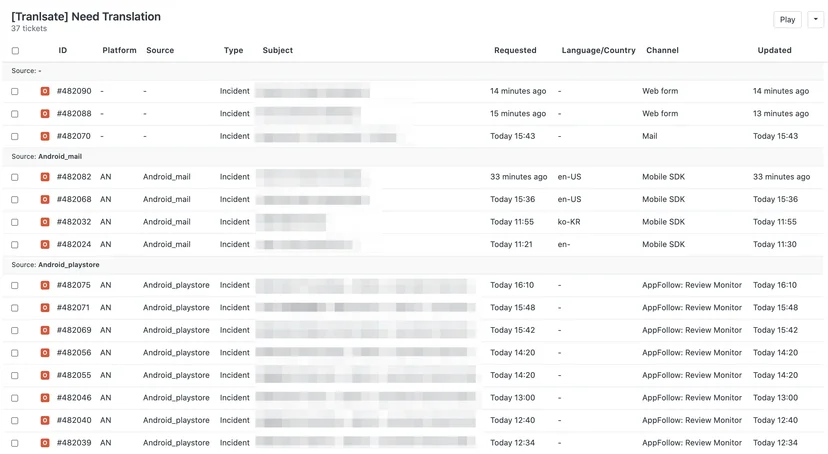This screenshot has height=454, width=828.
Task: Click the red status icon for ticket #482090
Action: click(x=45, y=91)
